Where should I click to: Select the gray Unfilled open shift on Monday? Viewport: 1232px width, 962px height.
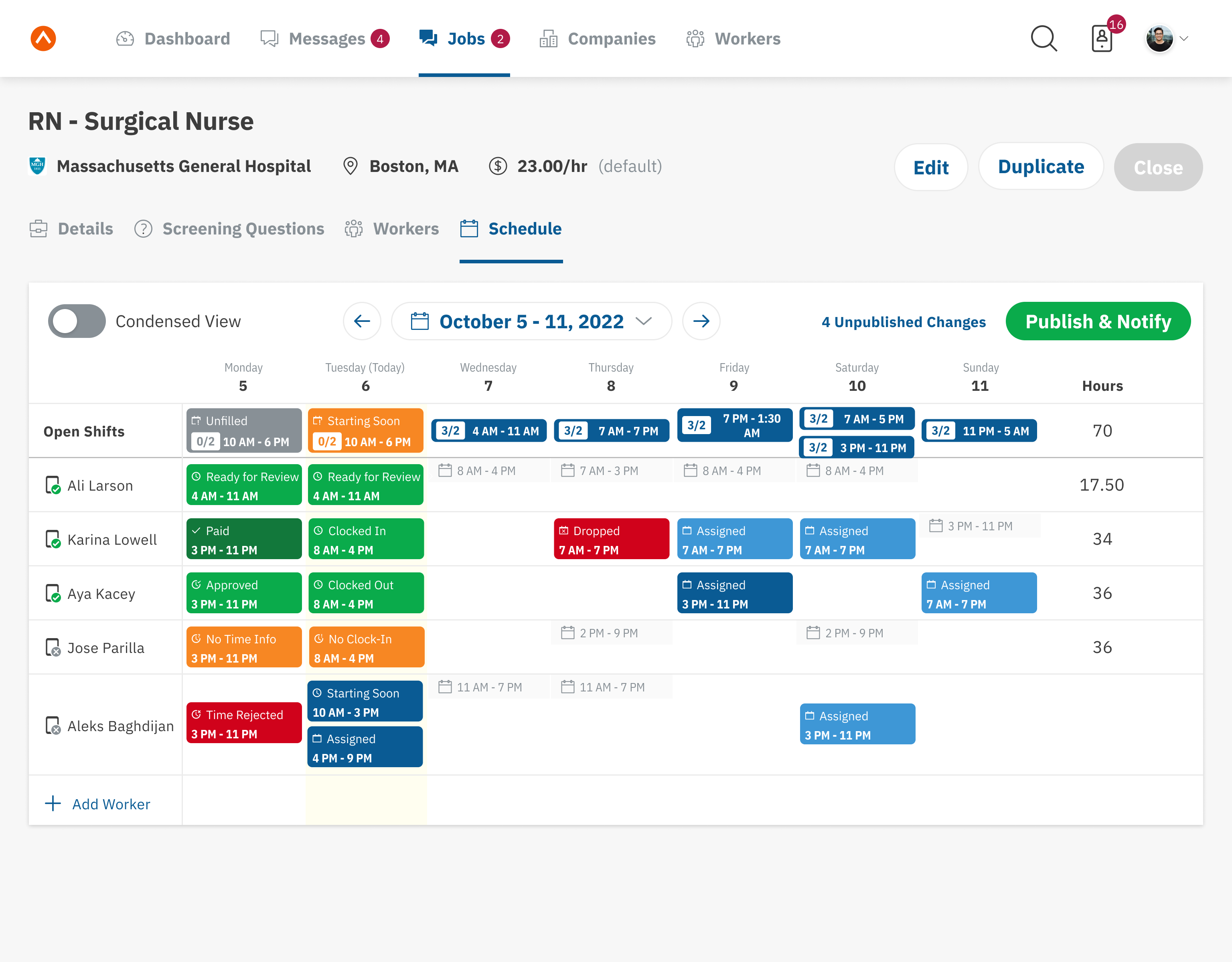pos(244,431)
